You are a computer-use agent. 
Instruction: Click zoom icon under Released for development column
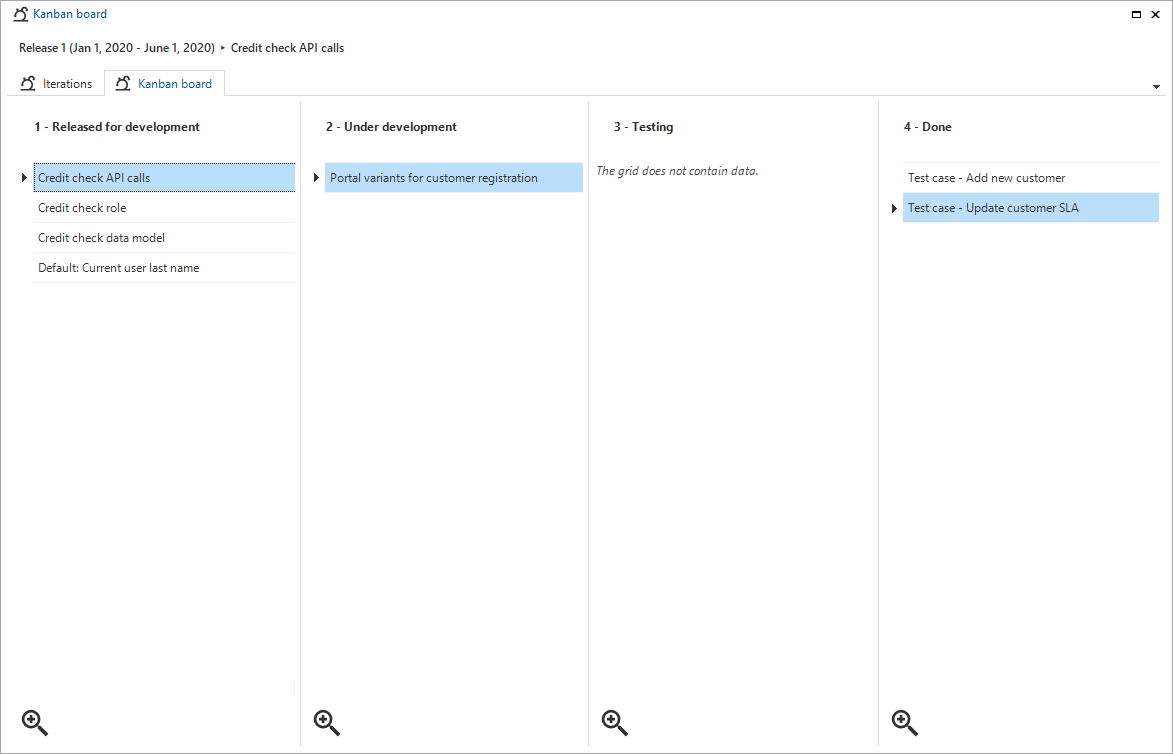(x=35, y=722)
